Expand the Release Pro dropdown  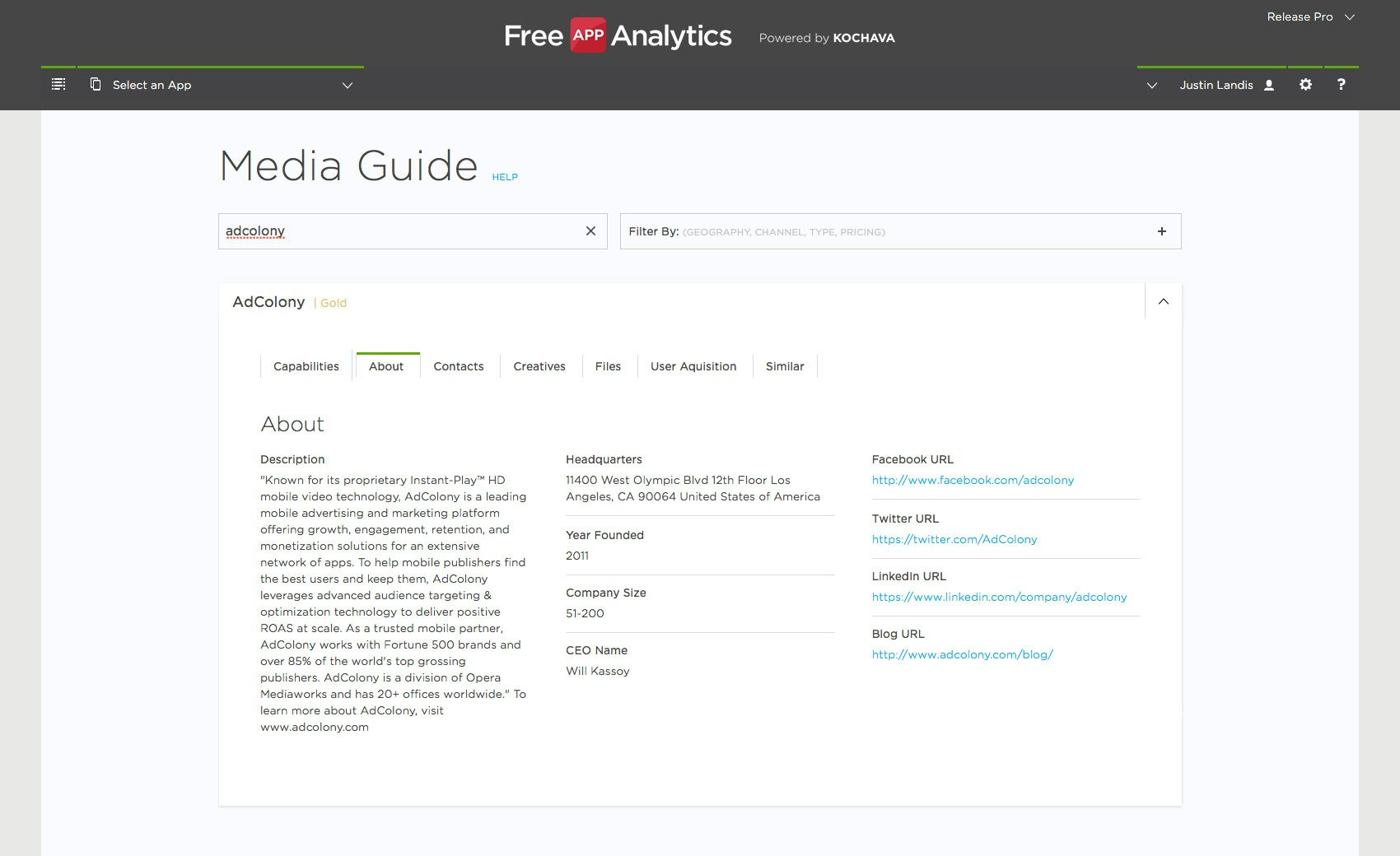pyautogui.click(x=1350, y=16)
